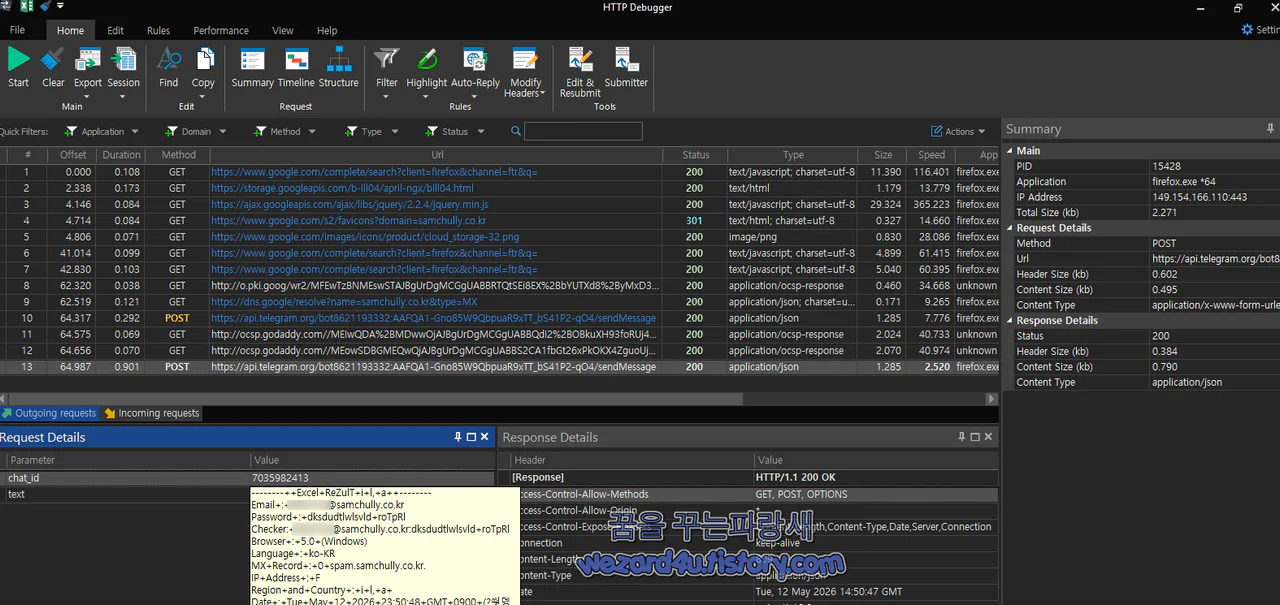
Task: Open the File menu
Action: coord(18,30)
